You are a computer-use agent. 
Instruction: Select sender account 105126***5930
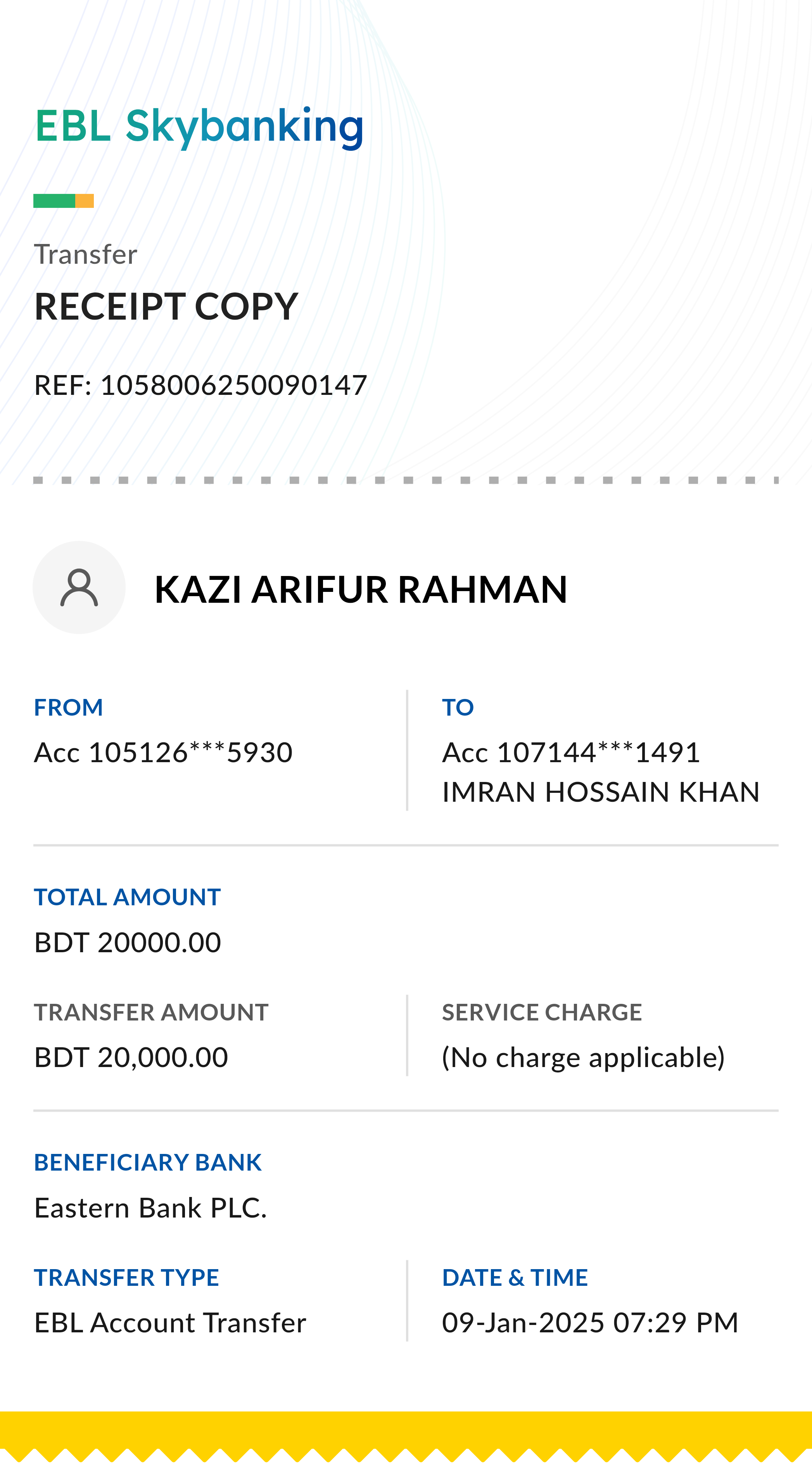coord(163,752)
